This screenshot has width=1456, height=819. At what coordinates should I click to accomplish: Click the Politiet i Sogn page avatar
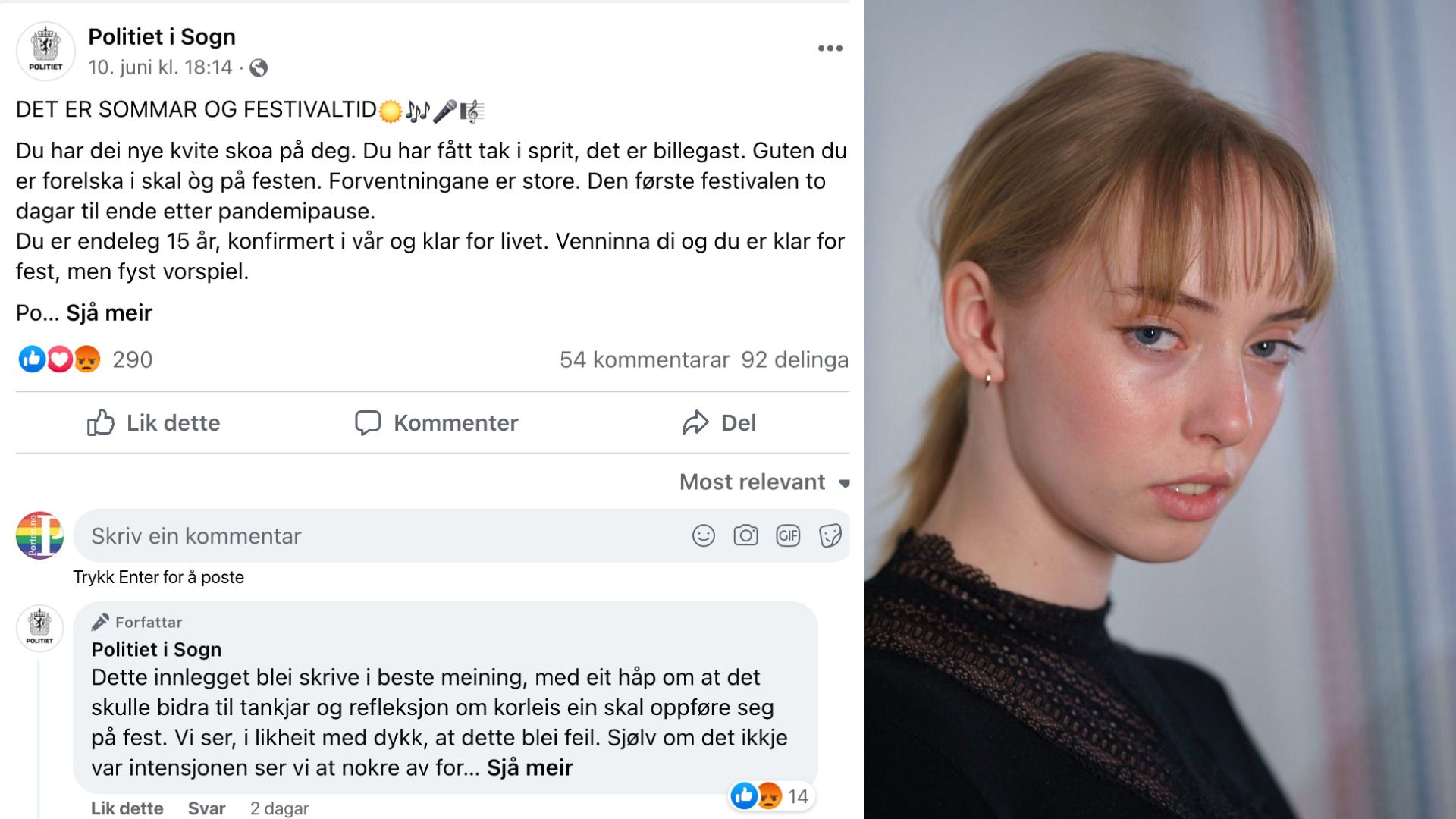click(x=45, y=51)
